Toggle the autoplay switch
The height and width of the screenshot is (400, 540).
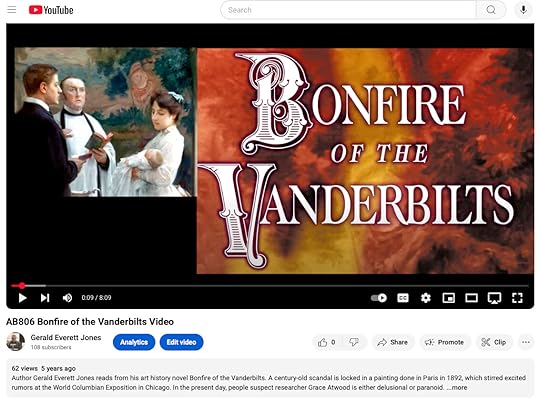coord(379,298)
